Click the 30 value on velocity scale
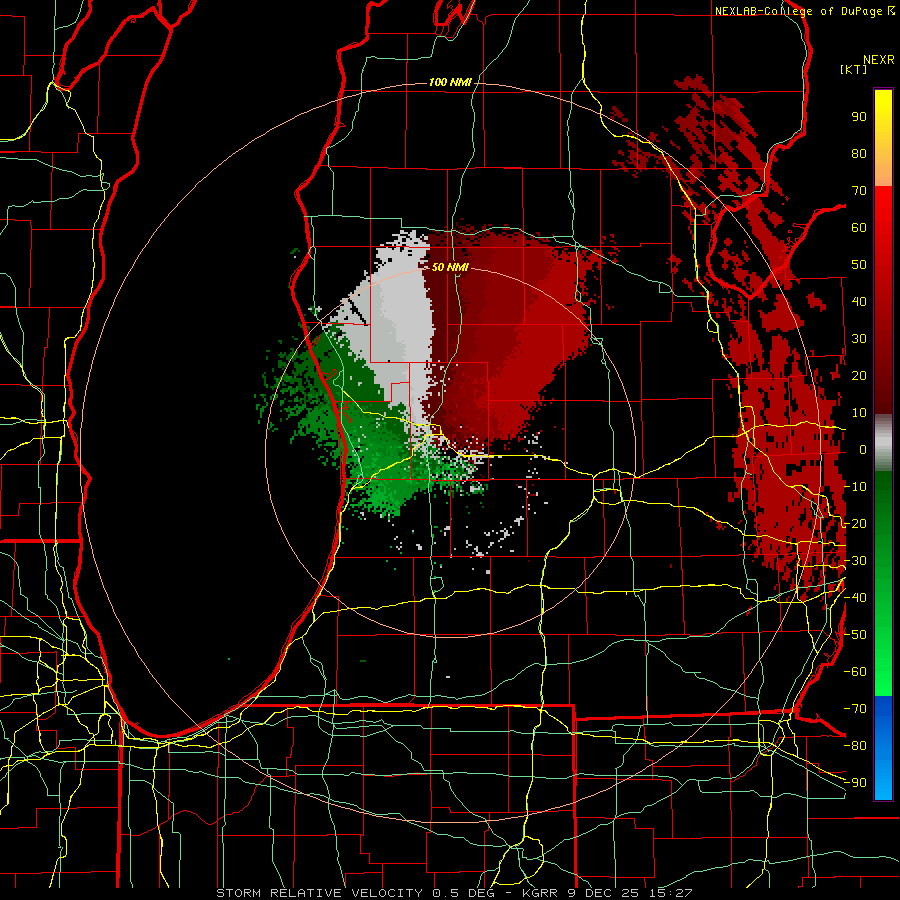This screenshot has height=900, width=900. coord(859,339)
